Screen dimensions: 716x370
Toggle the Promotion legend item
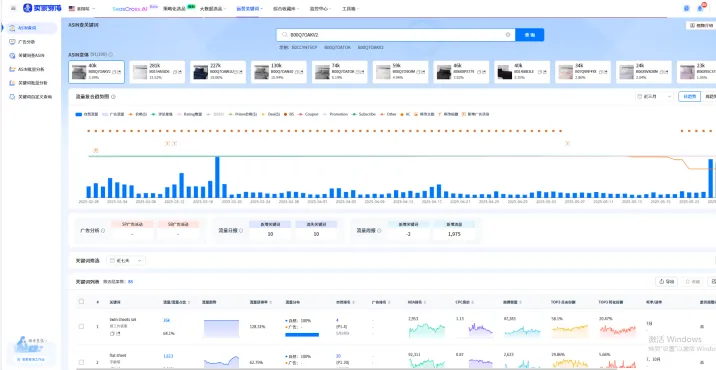pyautogui.click(x=335, y=114)
